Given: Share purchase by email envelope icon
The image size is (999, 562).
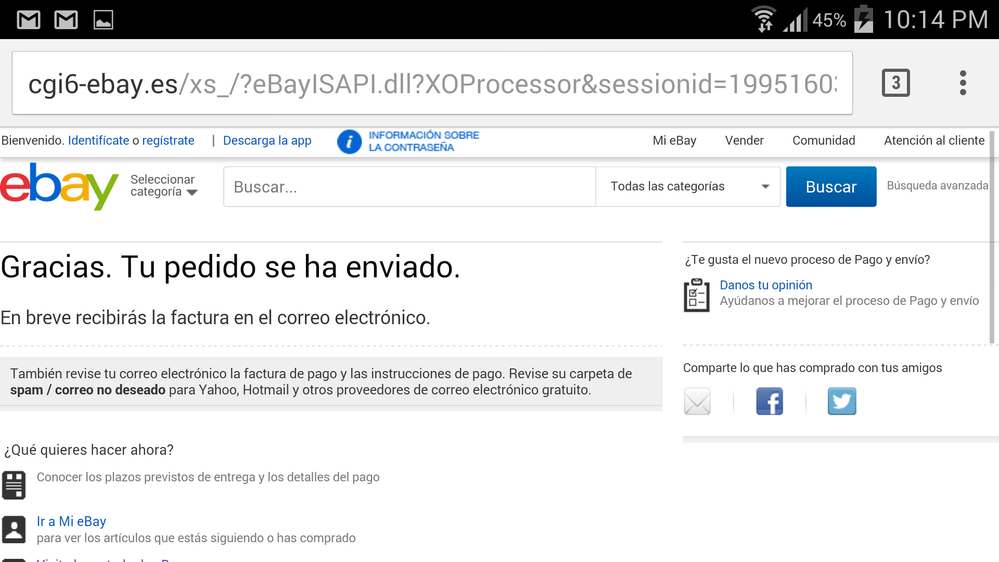Looking at the screenshot, I should click(697, 401).
